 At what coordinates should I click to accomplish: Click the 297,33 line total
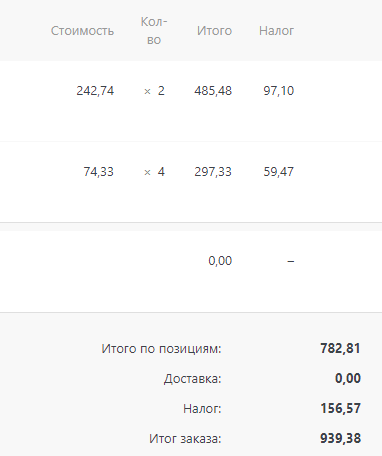(x=213, y=172)
